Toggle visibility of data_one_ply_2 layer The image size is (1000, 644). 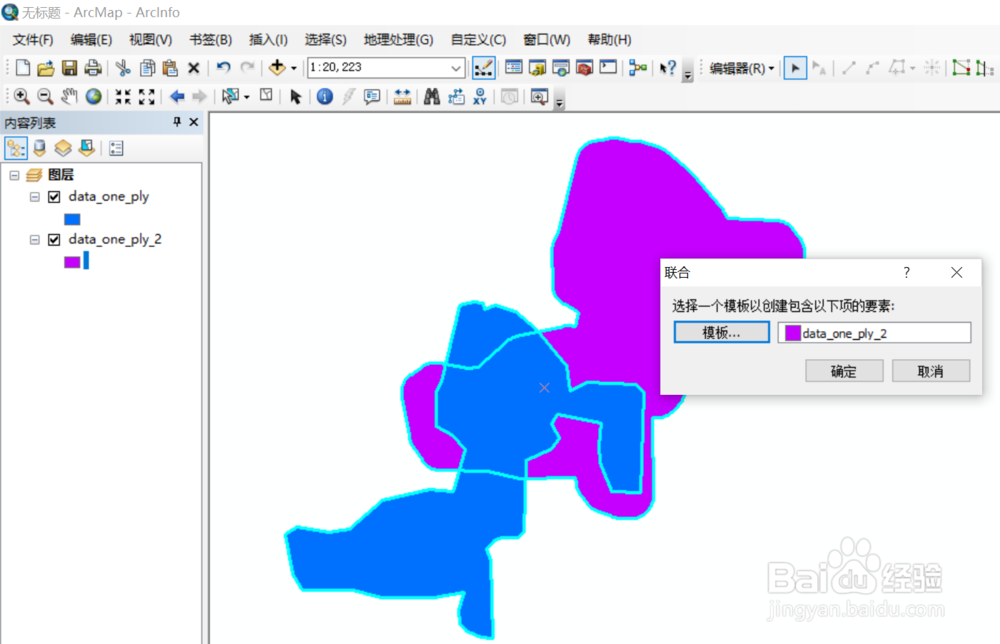[x=54, y=240]
